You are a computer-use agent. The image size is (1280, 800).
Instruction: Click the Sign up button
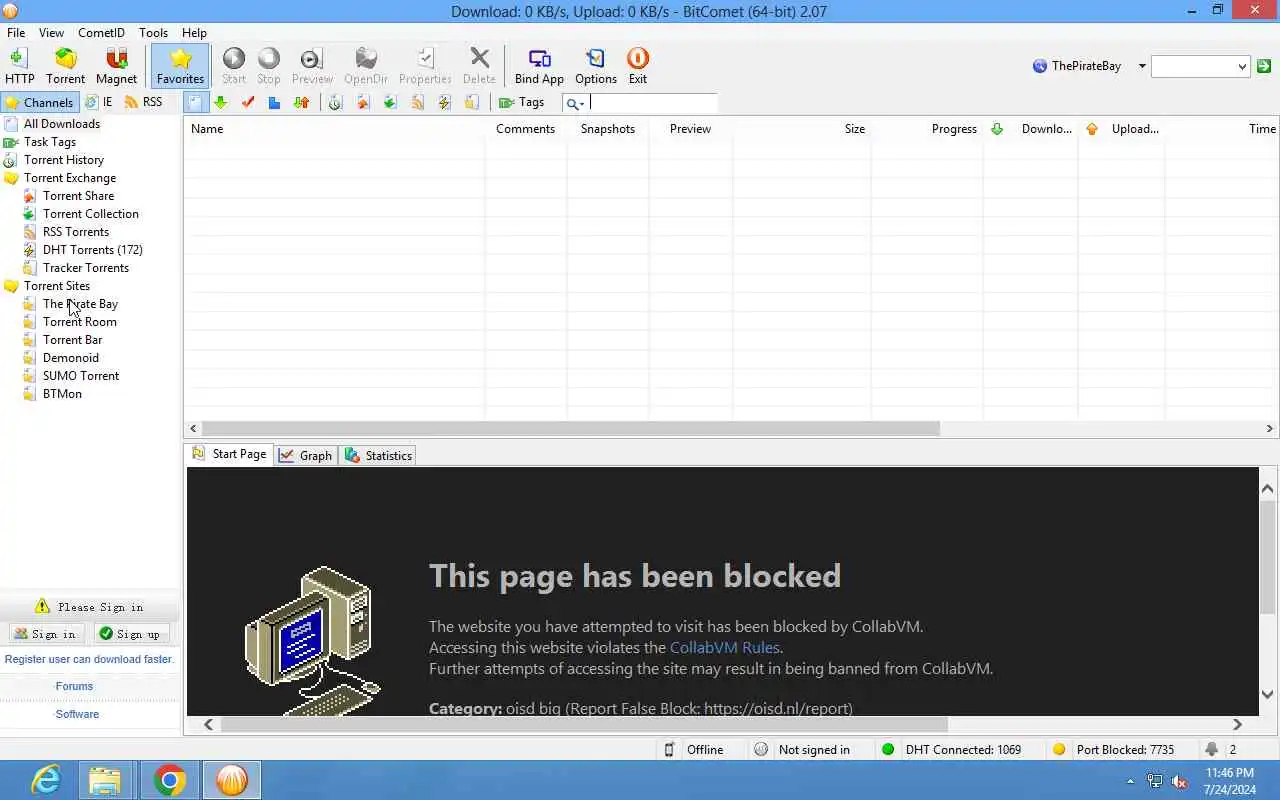130,634
